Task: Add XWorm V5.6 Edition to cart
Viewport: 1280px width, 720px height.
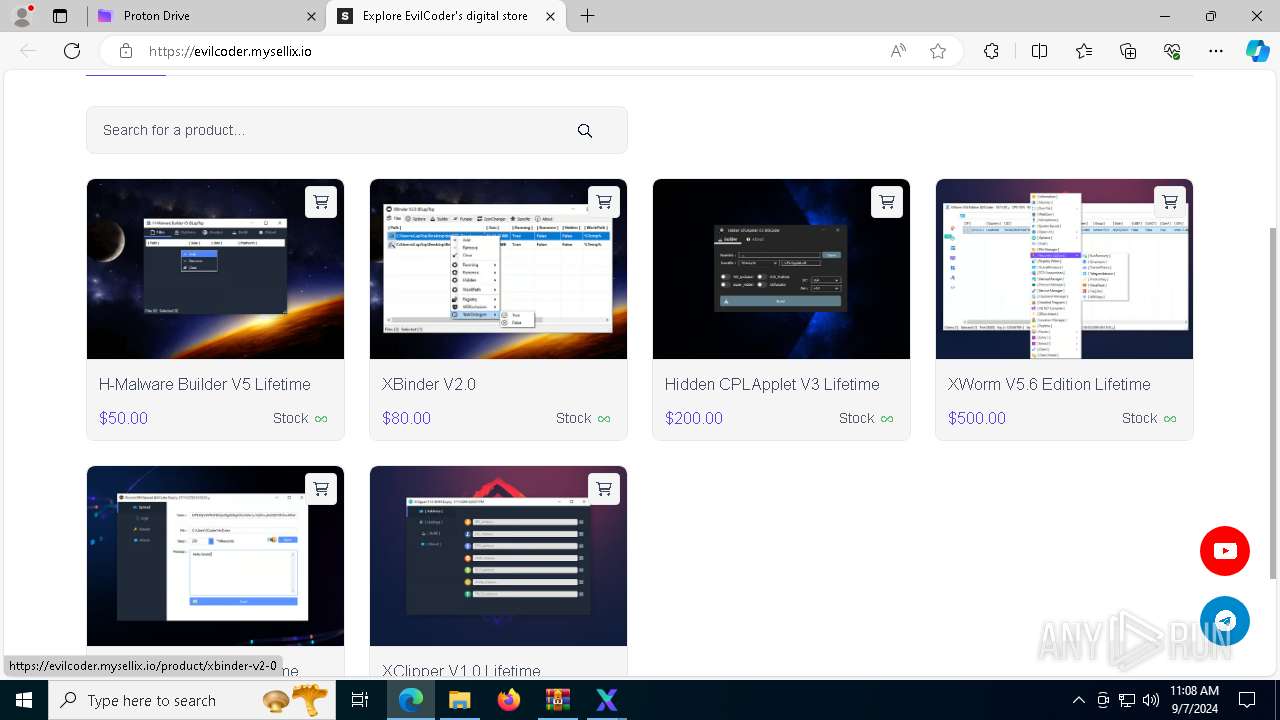Action: [1170, 202]
